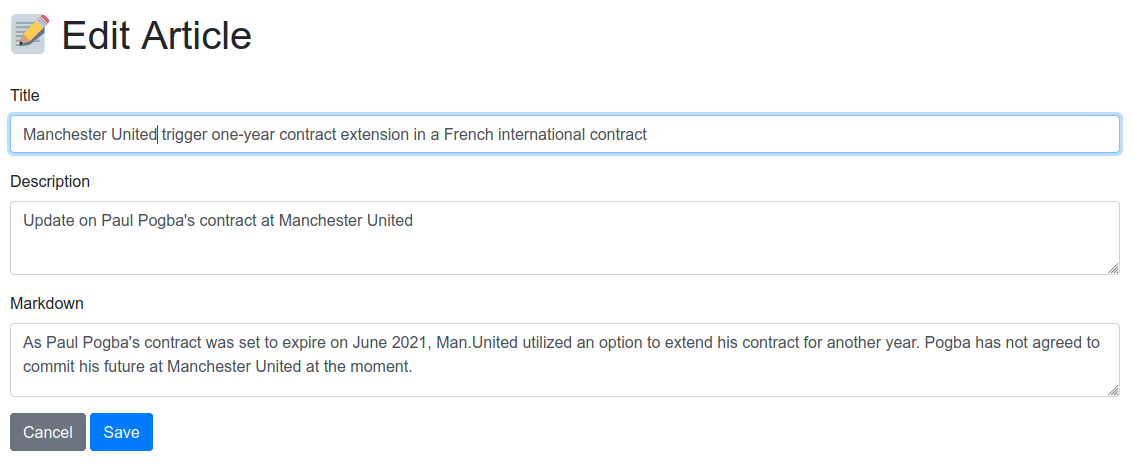Screen dimensions: 1133x474
Task: Click empty area of Description box below text
Action: point(565,254)
